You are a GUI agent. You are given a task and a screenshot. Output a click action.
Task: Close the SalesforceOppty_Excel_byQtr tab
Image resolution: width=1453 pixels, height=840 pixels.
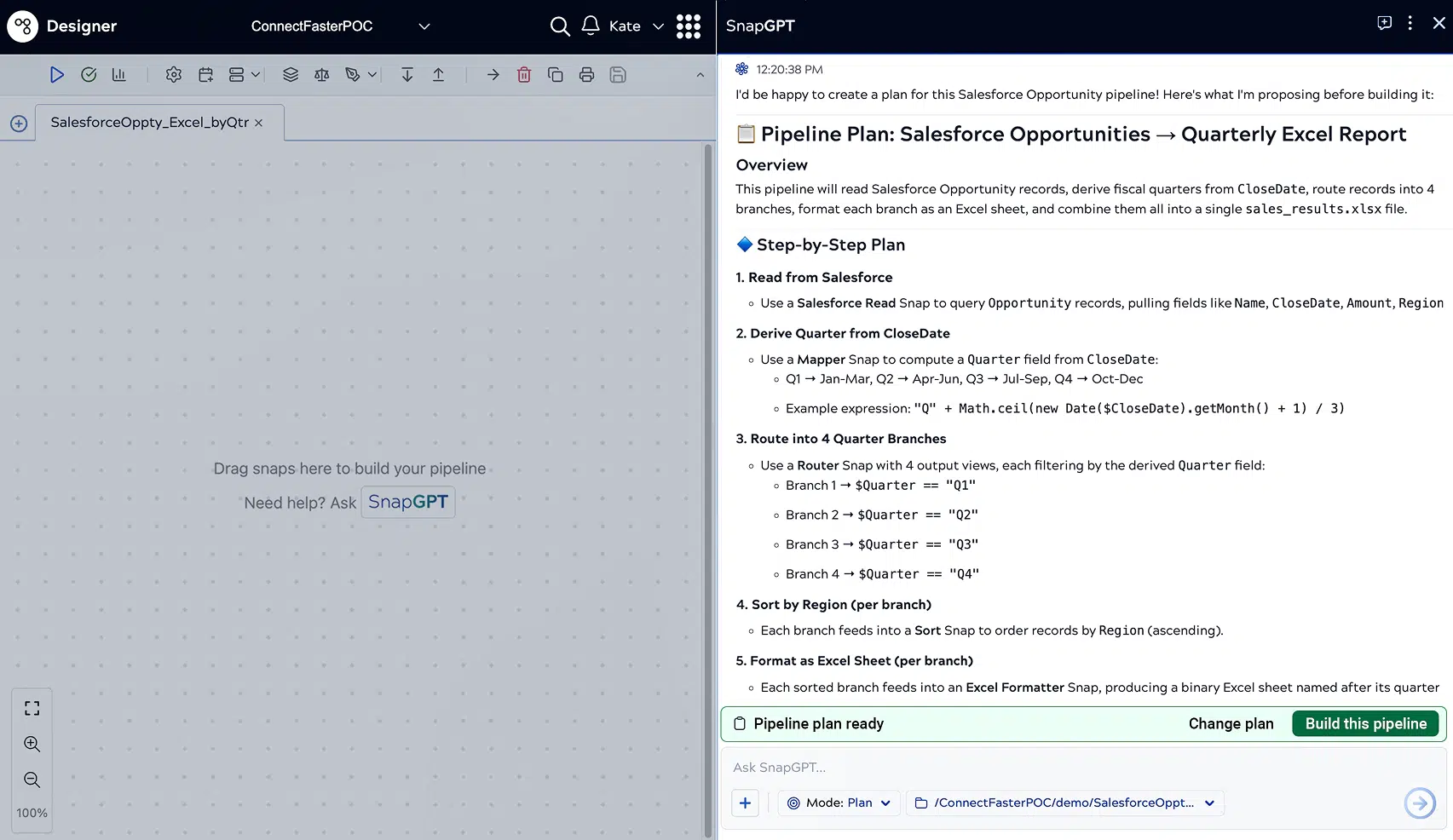pos(259,124)
